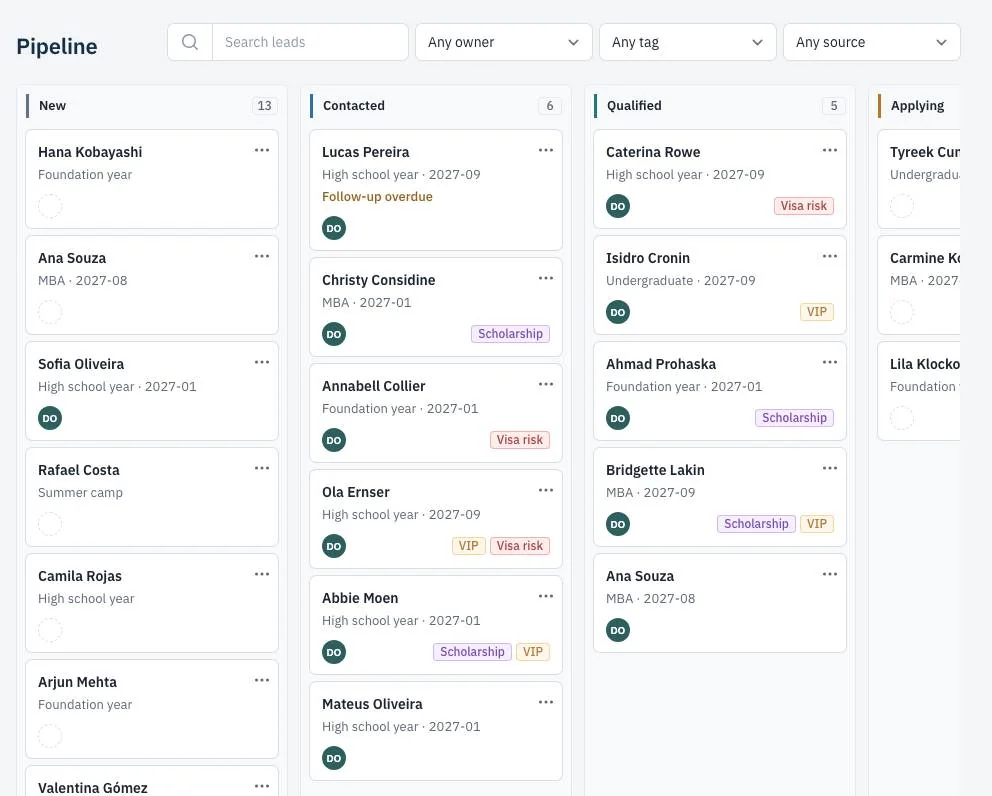
Task: Click the Visa risk tag on Annabell Collier's card
Action: coord(519,440)
